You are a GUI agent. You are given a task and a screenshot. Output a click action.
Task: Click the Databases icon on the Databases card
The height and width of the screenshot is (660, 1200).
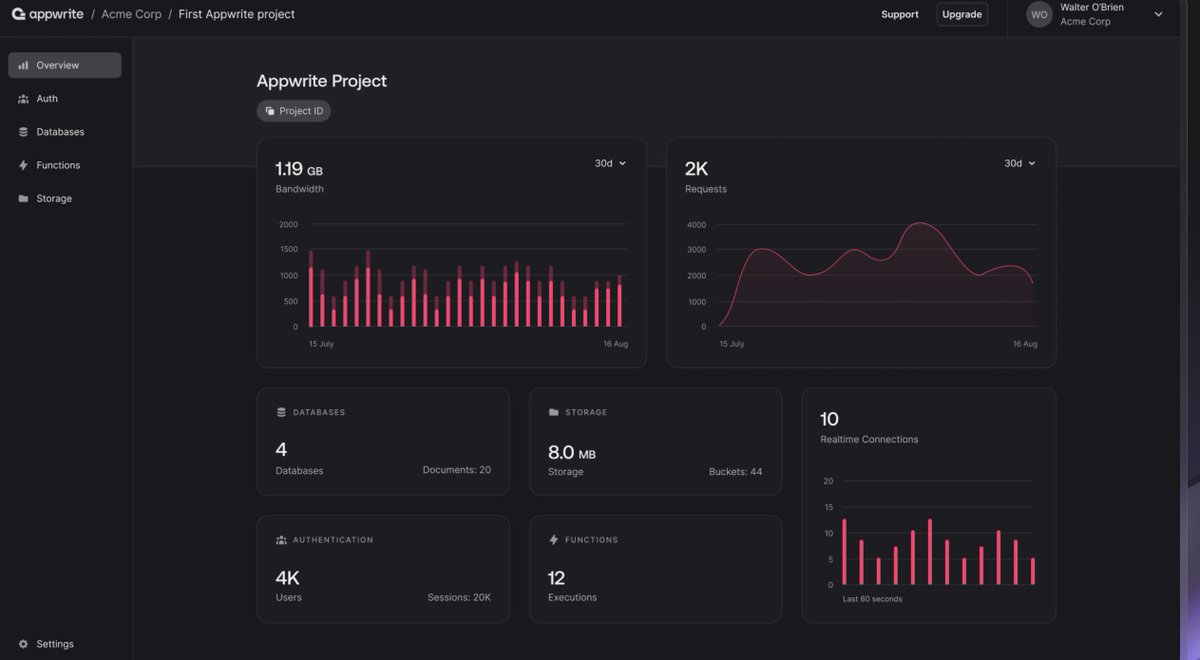pyautogui.click(x=282, y=411)
